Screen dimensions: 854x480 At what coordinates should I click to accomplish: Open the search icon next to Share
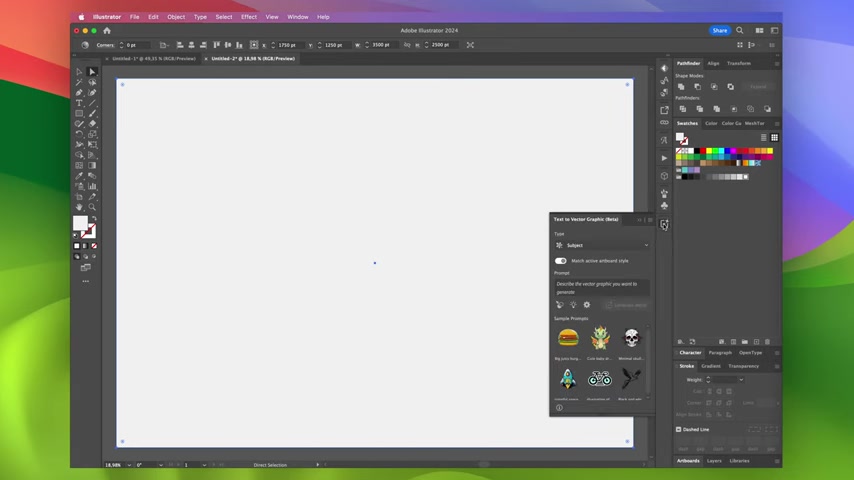(740, 31)
